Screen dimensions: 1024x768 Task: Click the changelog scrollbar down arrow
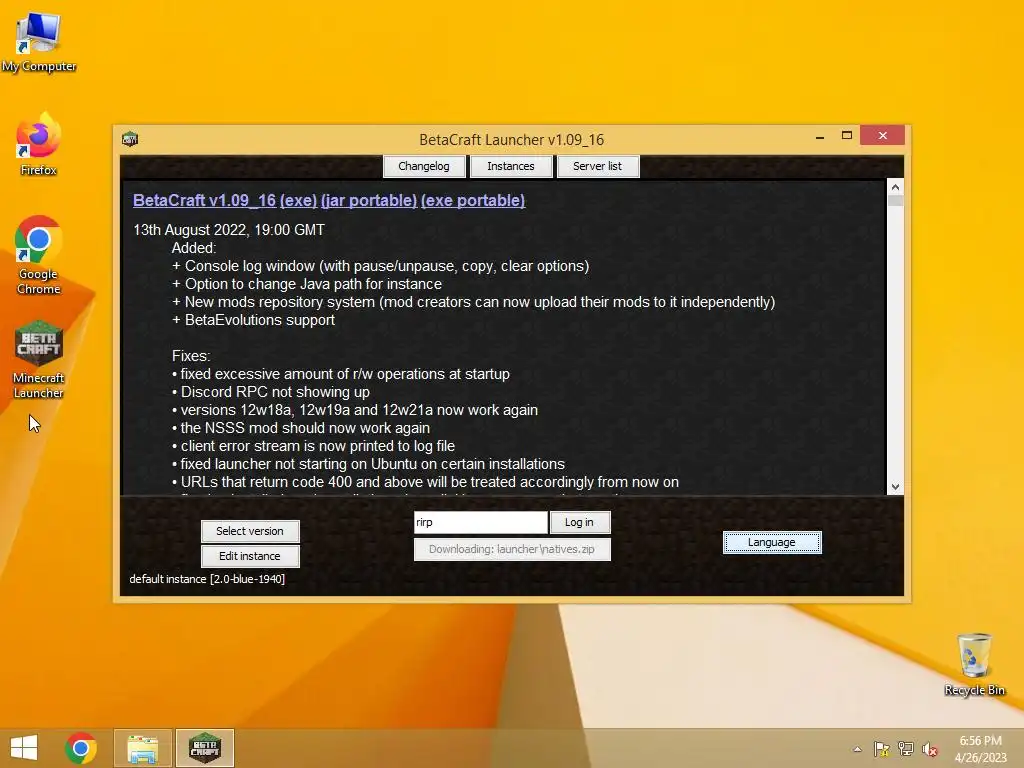pos(895,487)
